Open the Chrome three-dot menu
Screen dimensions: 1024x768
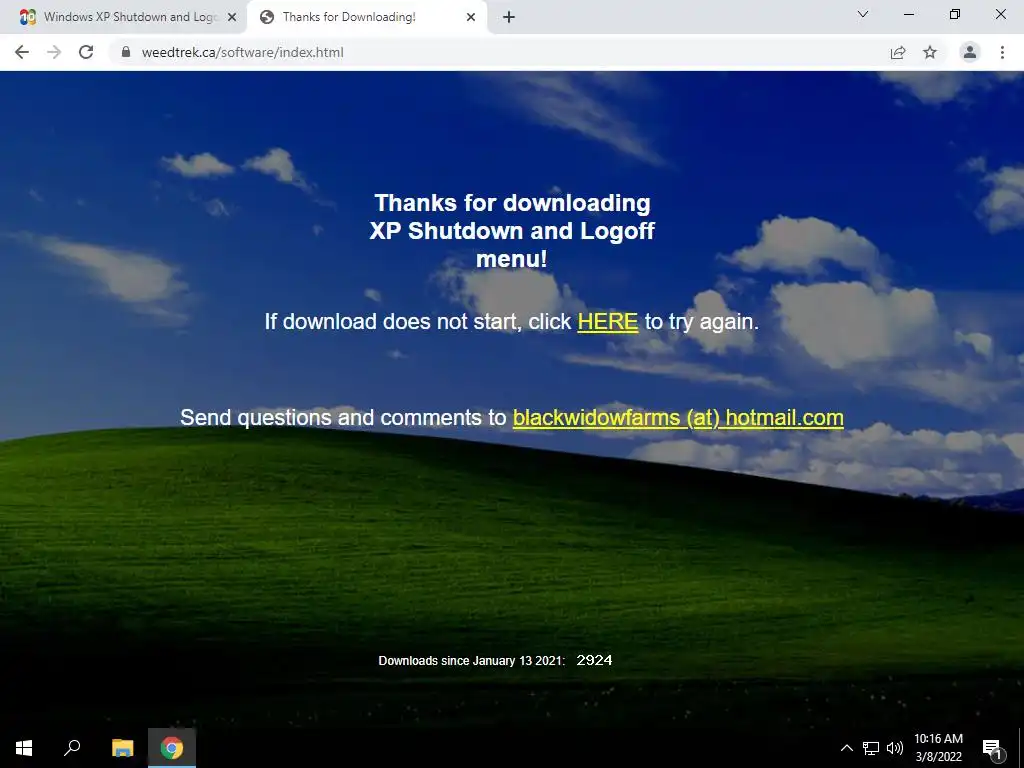coord(1002,52)
